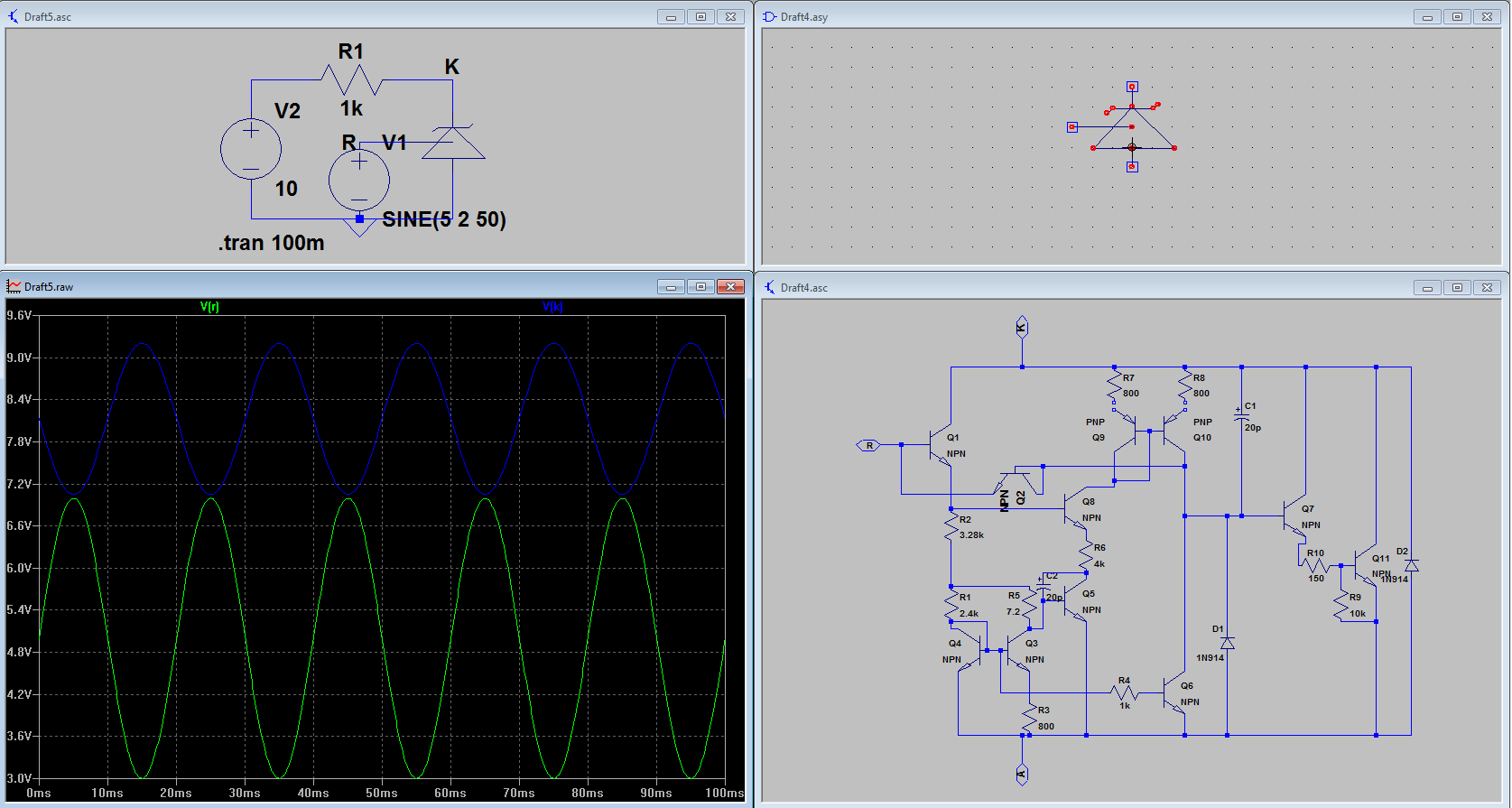Select resistor R1 symbol in Draft5.asc

[352, 80]
